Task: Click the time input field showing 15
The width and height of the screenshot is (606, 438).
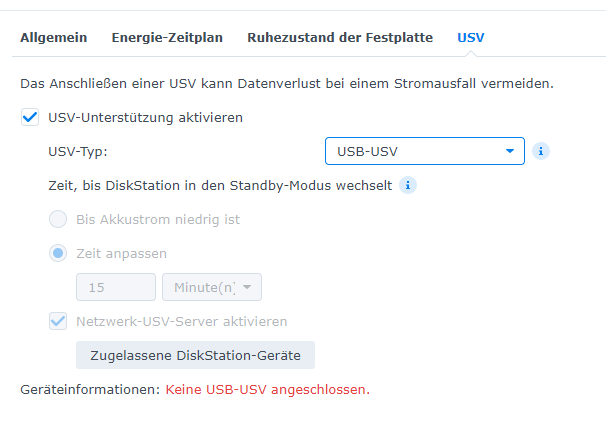Action: (116, 287)
